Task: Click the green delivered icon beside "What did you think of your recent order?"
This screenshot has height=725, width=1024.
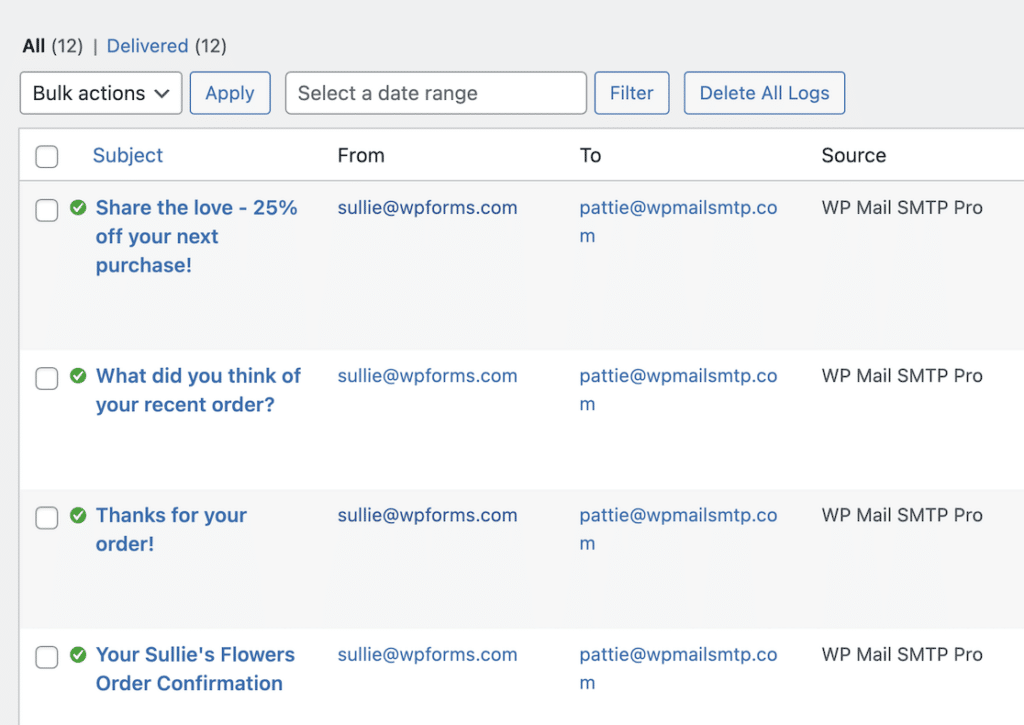Action: [x=79, y=376]
